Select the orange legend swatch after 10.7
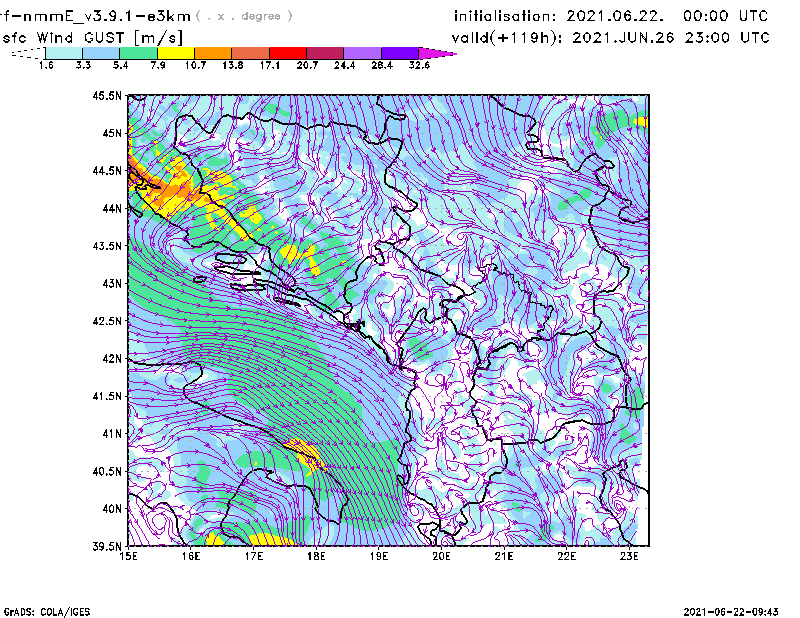The height and width of the screenshot is (618, 800). [213, 53]
